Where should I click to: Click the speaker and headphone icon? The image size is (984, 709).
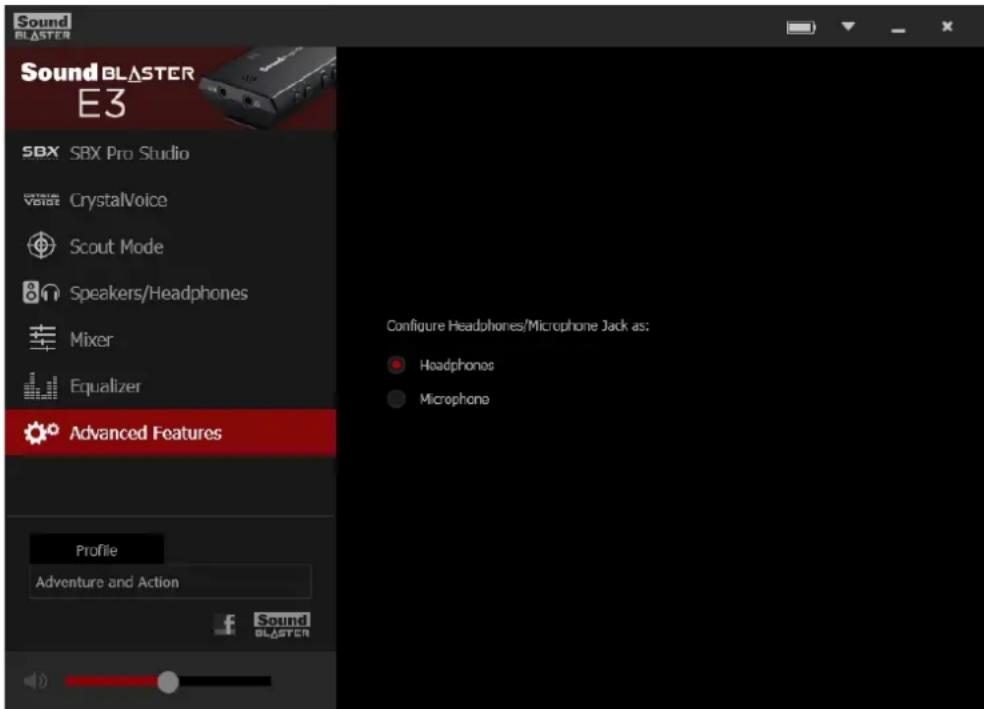click(41, 292)
